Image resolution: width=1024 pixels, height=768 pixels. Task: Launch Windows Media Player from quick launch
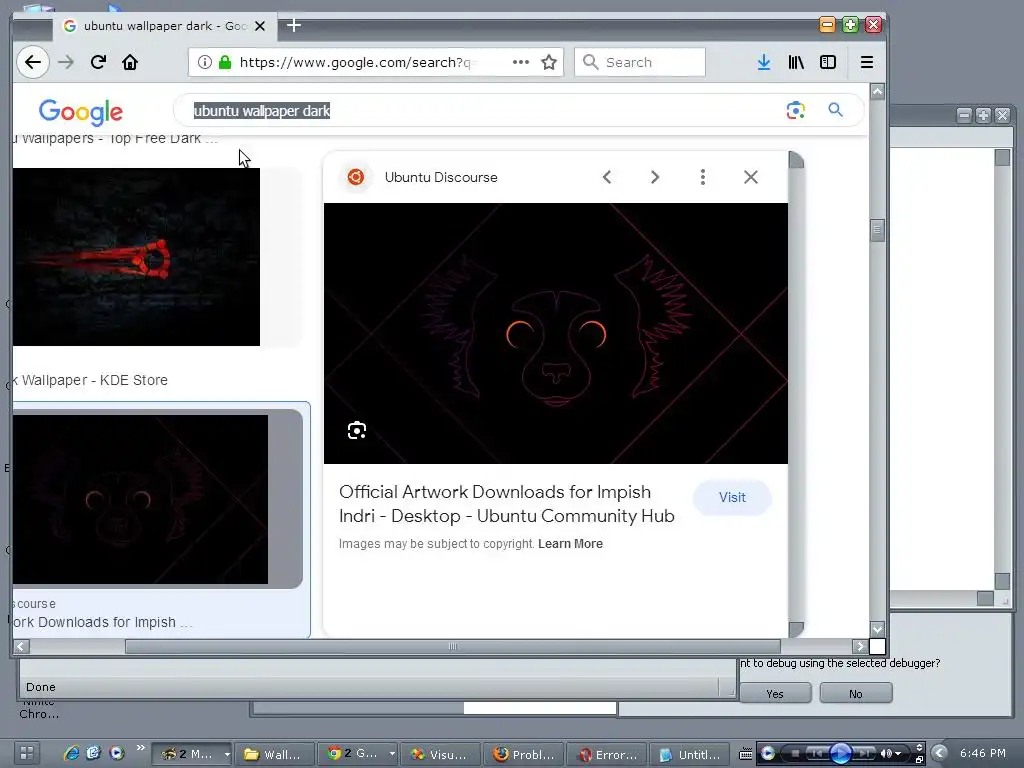[x=116, y=753]
